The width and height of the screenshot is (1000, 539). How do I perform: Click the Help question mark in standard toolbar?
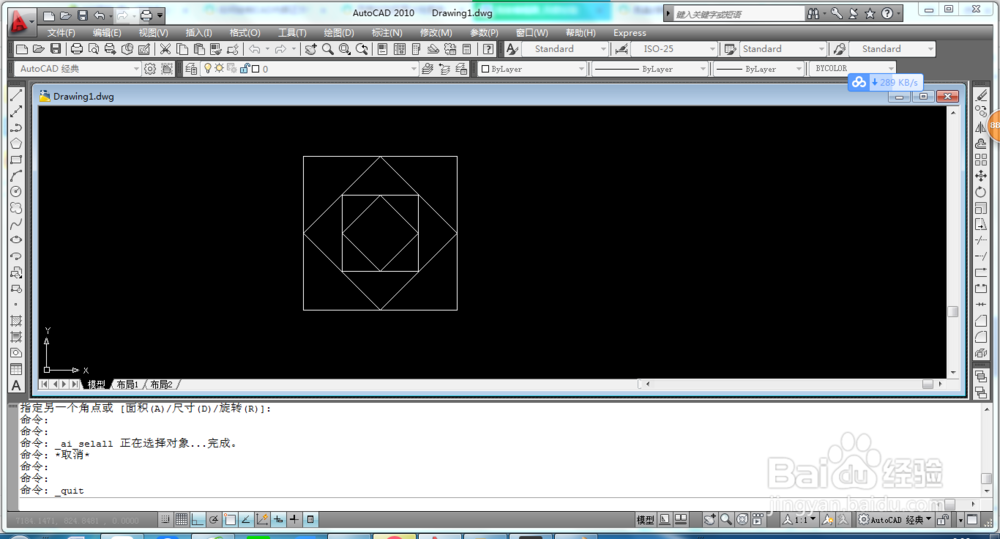[x=488, y=49]
